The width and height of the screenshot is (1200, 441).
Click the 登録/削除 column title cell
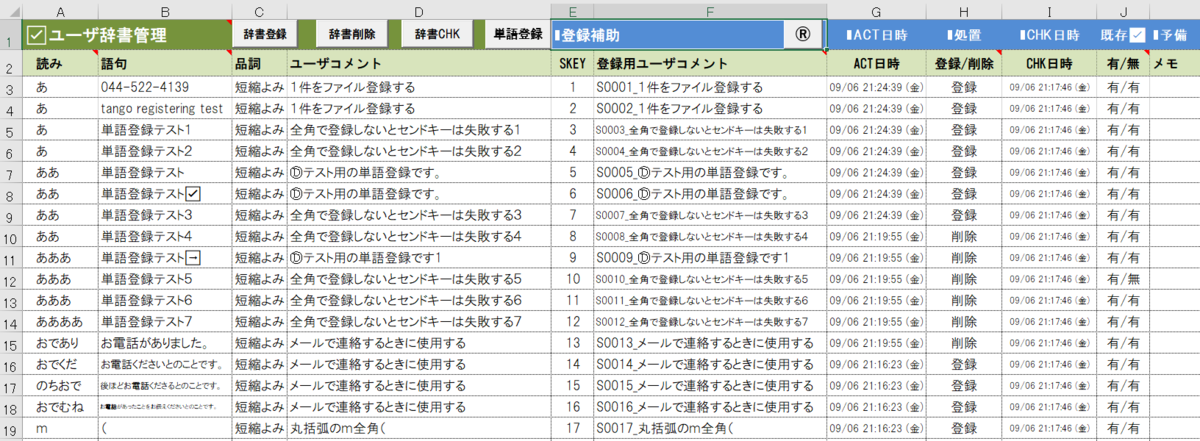963,63
